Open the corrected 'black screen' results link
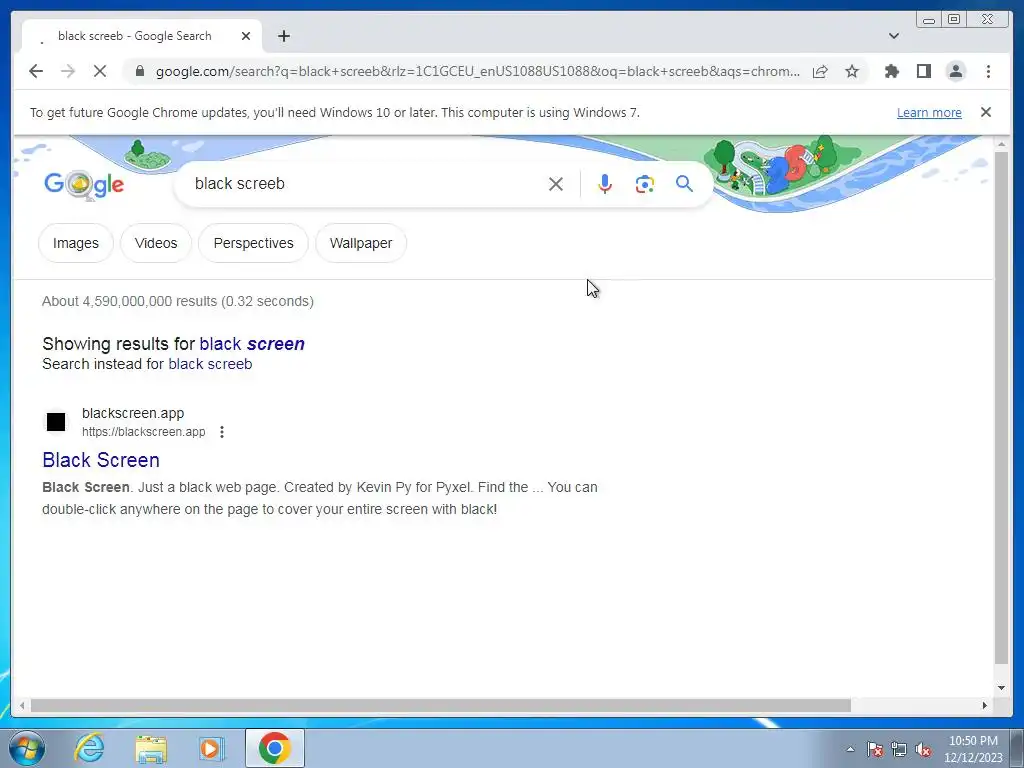The height and width of the screenshot is (768, 1024). [252, 344]
